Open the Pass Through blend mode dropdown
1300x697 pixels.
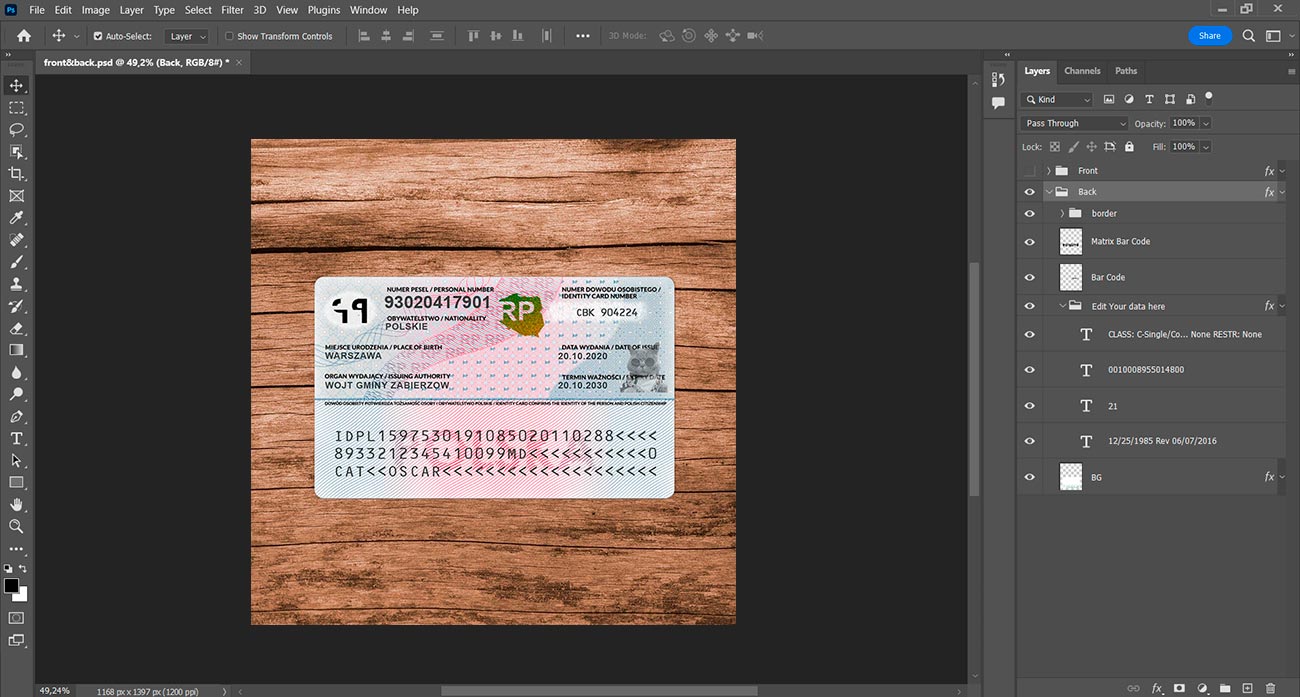(x=1074, y=123)
